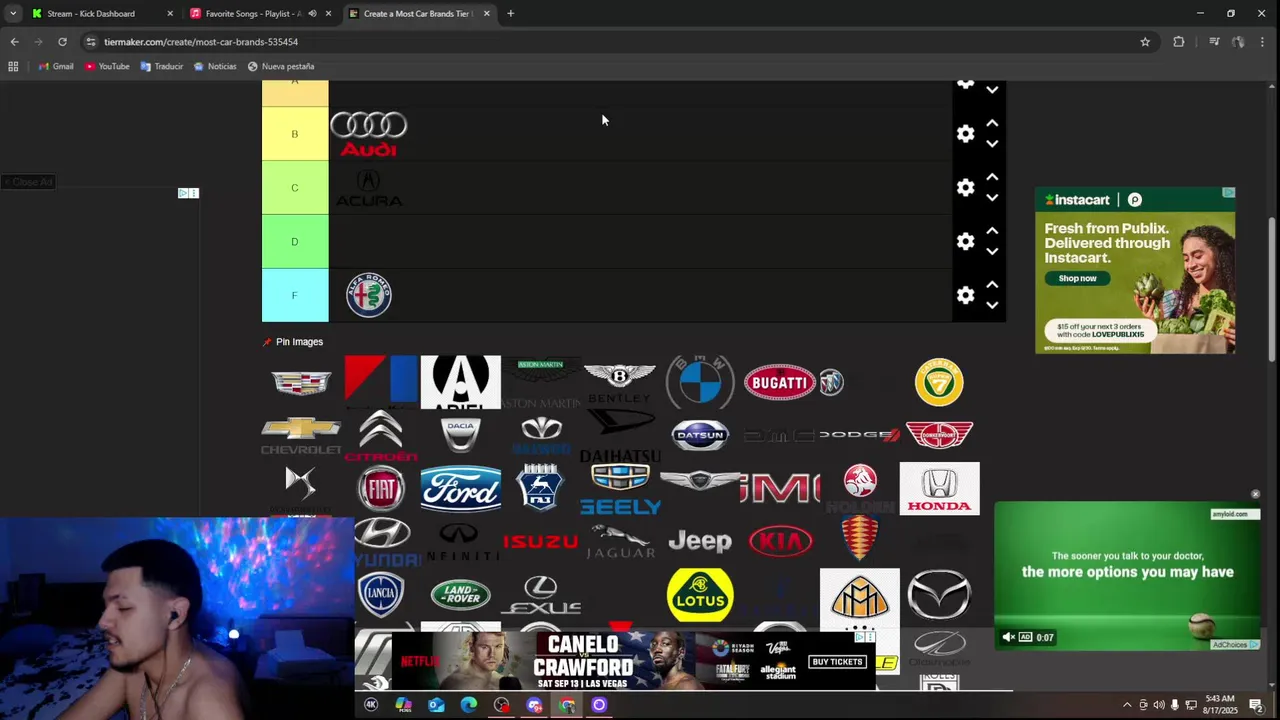1280x720 pixels.
Task: Open settings gear for tier B
Action: click(x=965, y=133)
